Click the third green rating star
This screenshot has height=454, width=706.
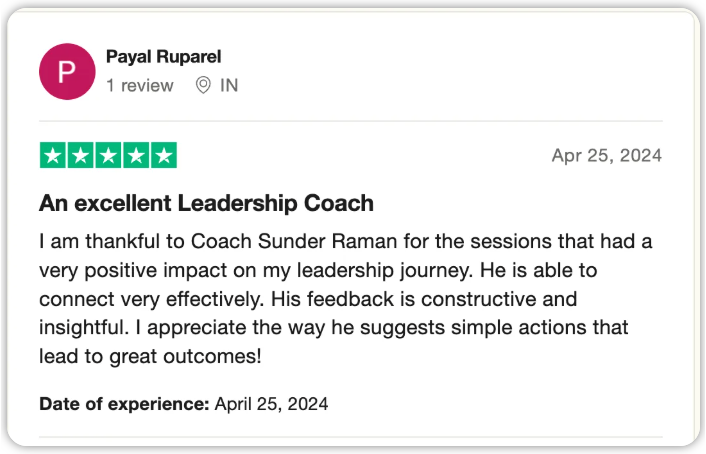click(109, 155)
